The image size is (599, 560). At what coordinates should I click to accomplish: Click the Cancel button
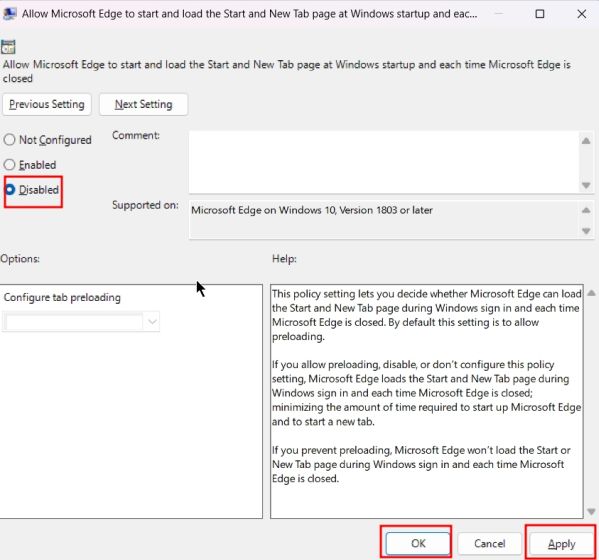[489, 543]
